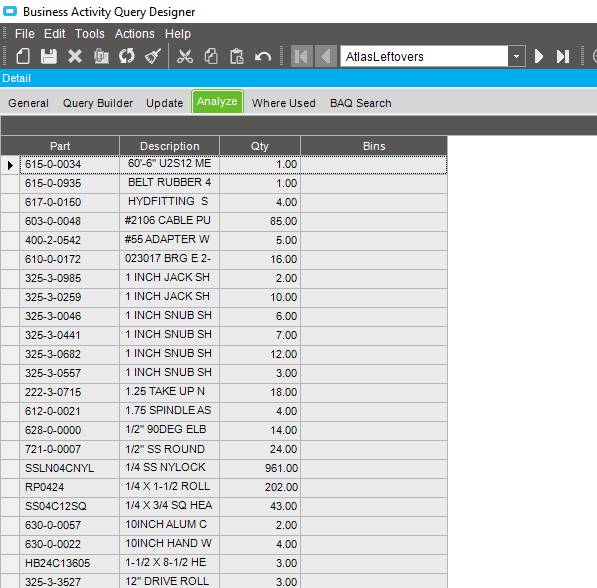Click the Cut scissors toolbar icon
Image resolution: width=597 pixels, height=588 pixels.
click(185, 57)
